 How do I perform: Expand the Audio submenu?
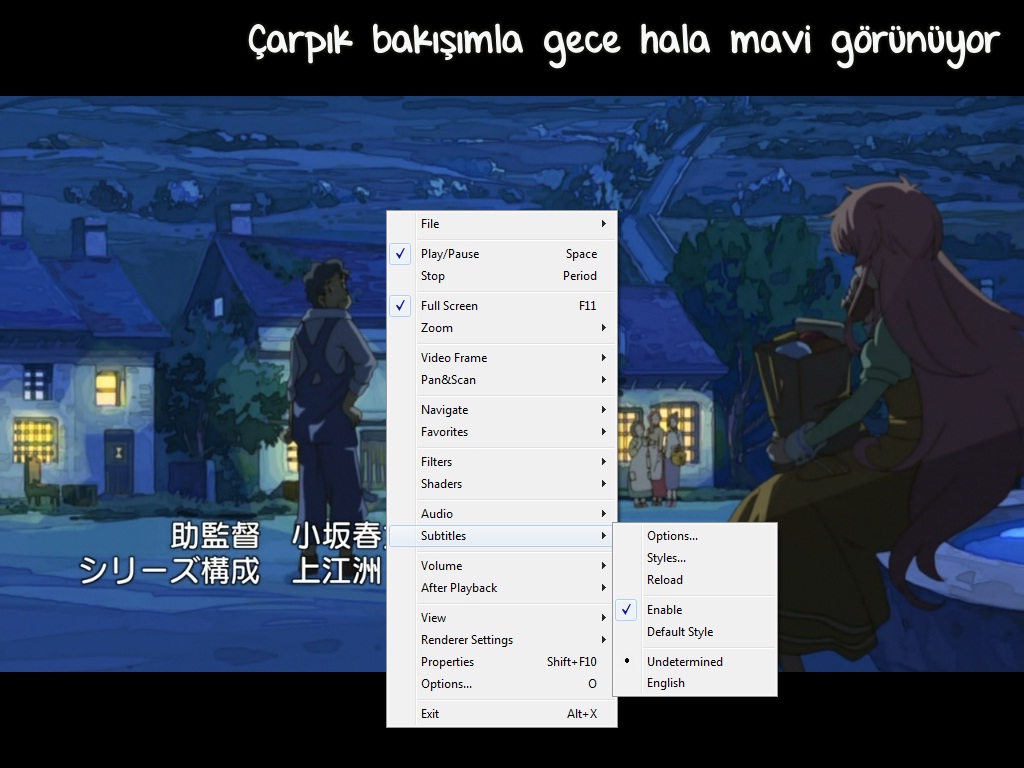[x=502, y=514]
